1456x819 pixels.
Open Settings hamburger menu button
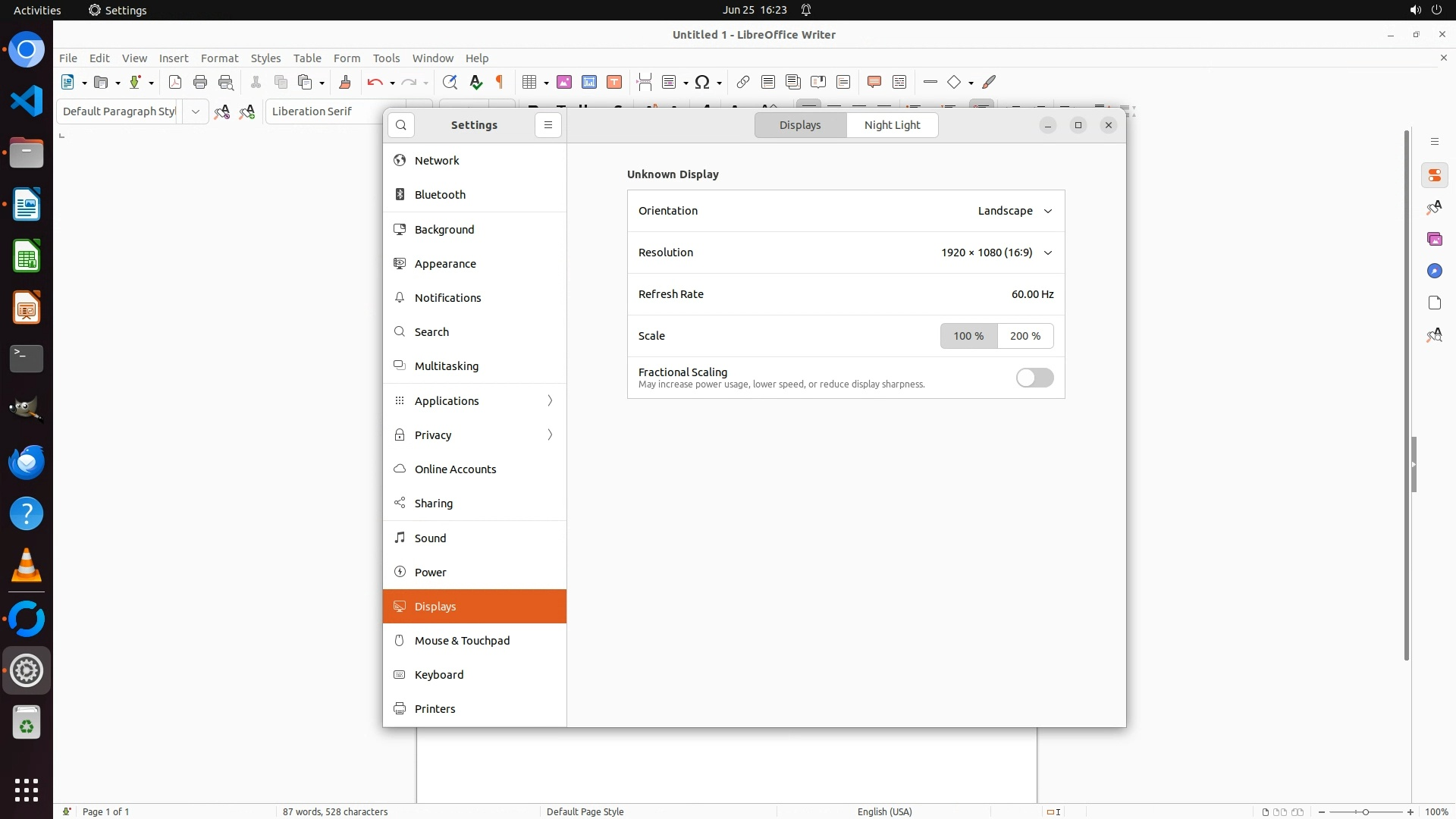548,125
